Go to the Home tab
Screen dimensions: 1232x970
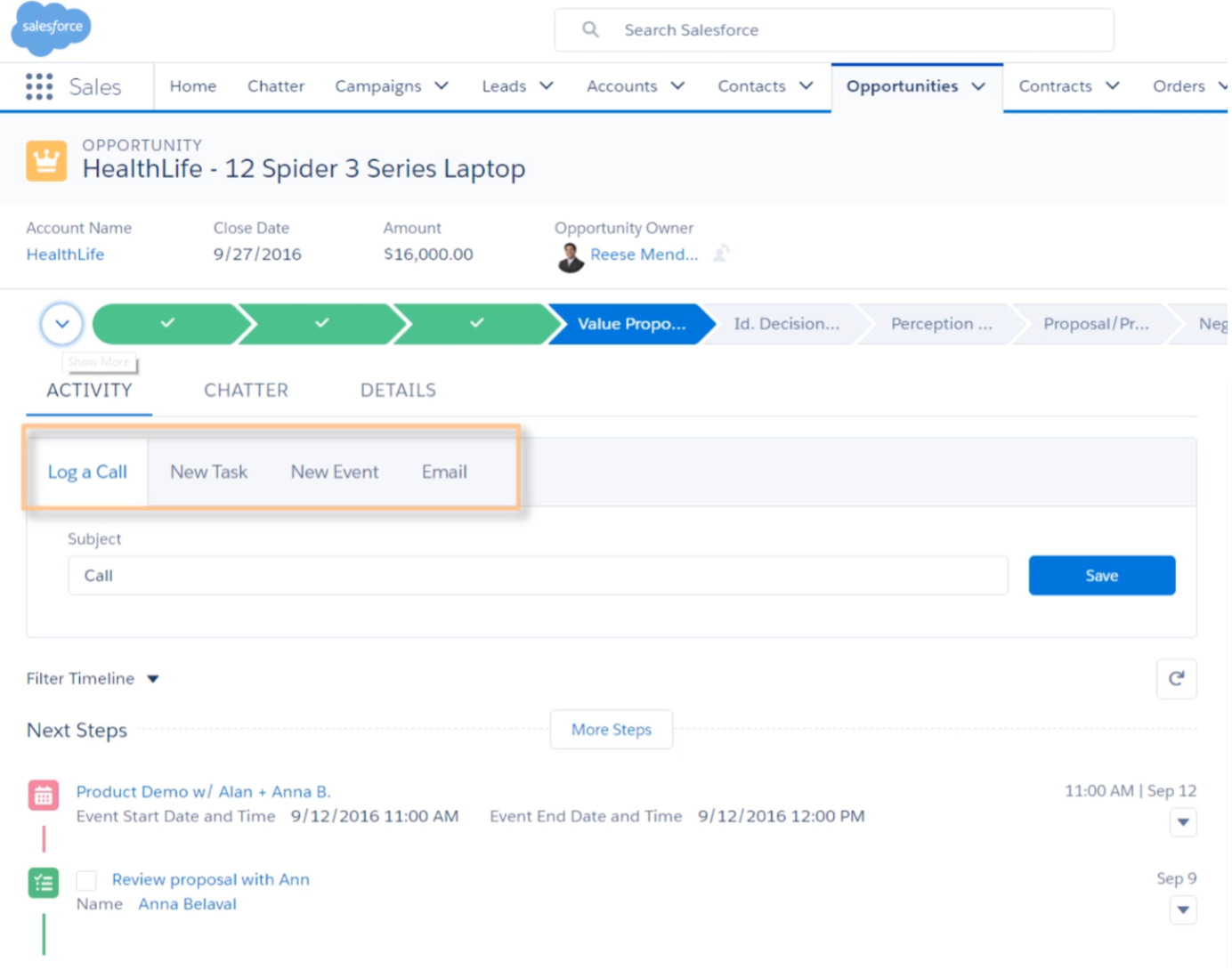tap(193, 86)
